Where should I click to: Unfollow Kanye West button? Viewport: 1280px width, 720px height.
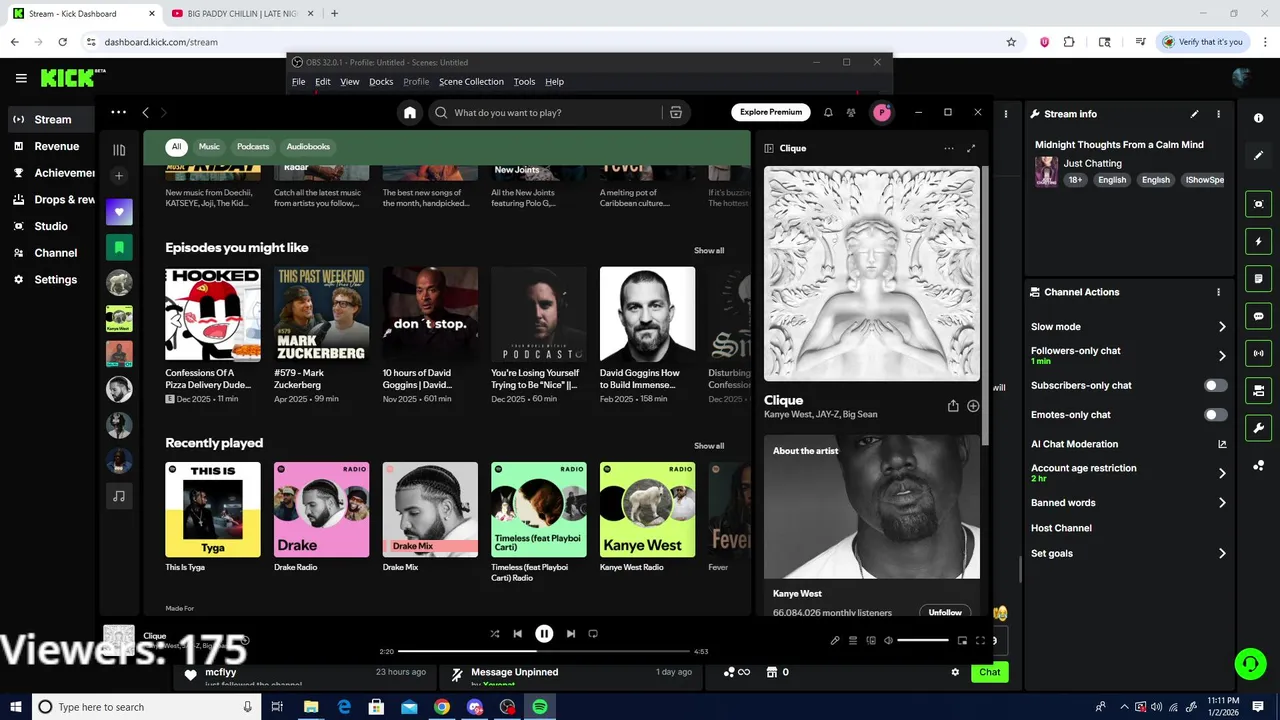pyautogui.click(x=945, y=612)
